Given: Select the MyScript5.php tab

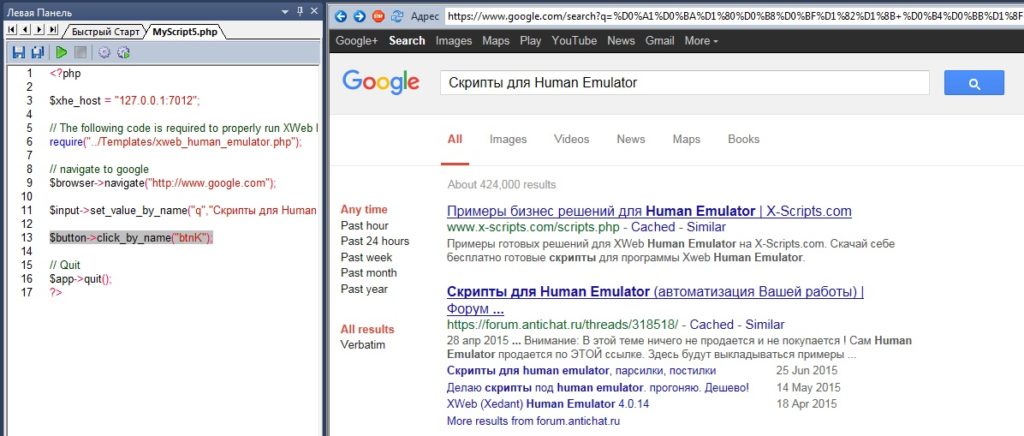Looking at the screenshot, I should (x=185, y=31).
